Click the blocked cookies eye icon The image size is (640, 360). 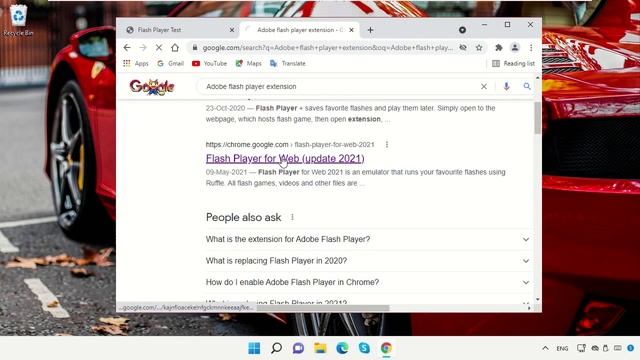click(x=463, y=48)
